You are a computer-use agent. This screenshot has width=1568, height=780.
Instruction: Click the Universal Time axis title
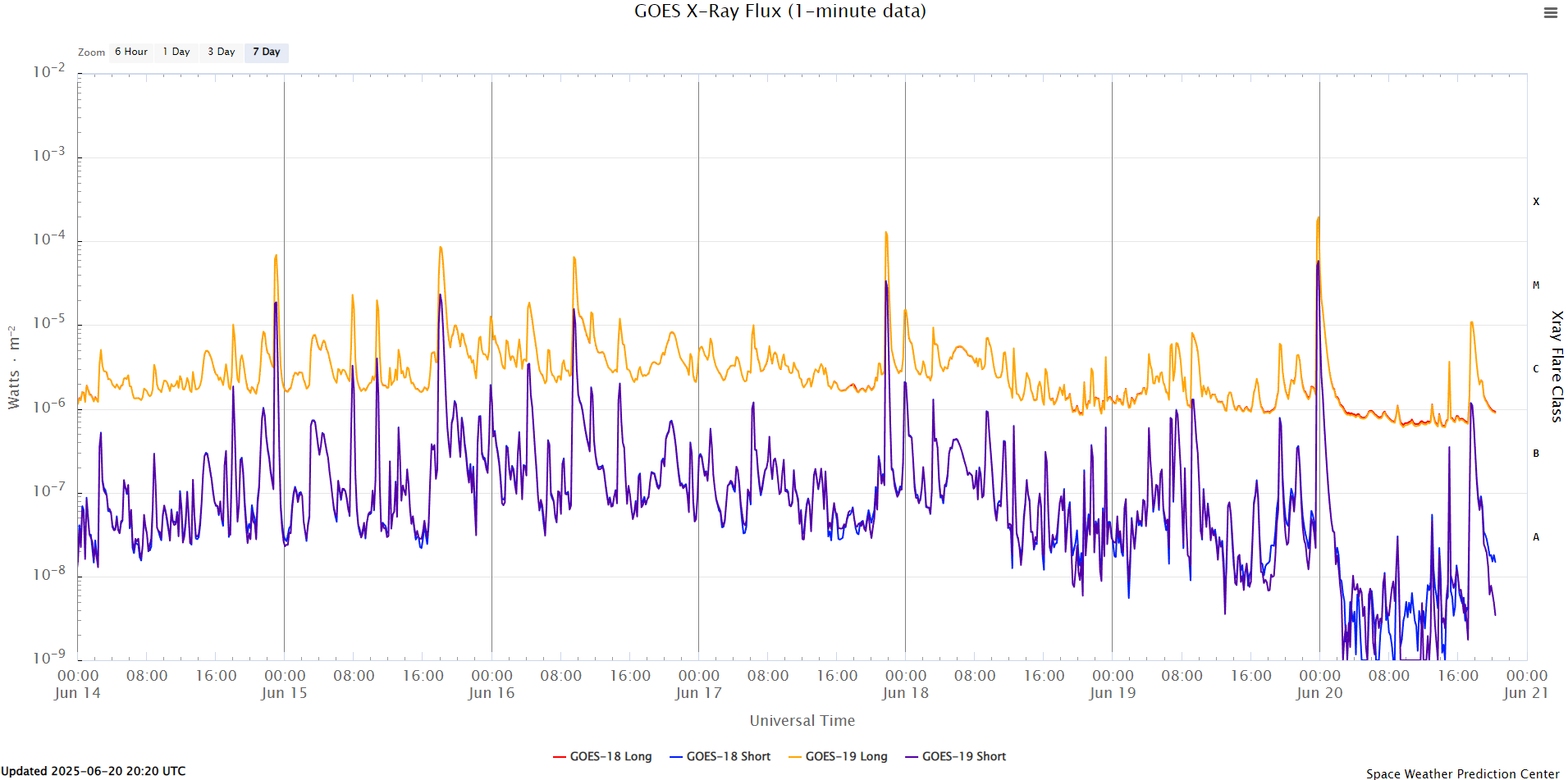pos(802,721)
